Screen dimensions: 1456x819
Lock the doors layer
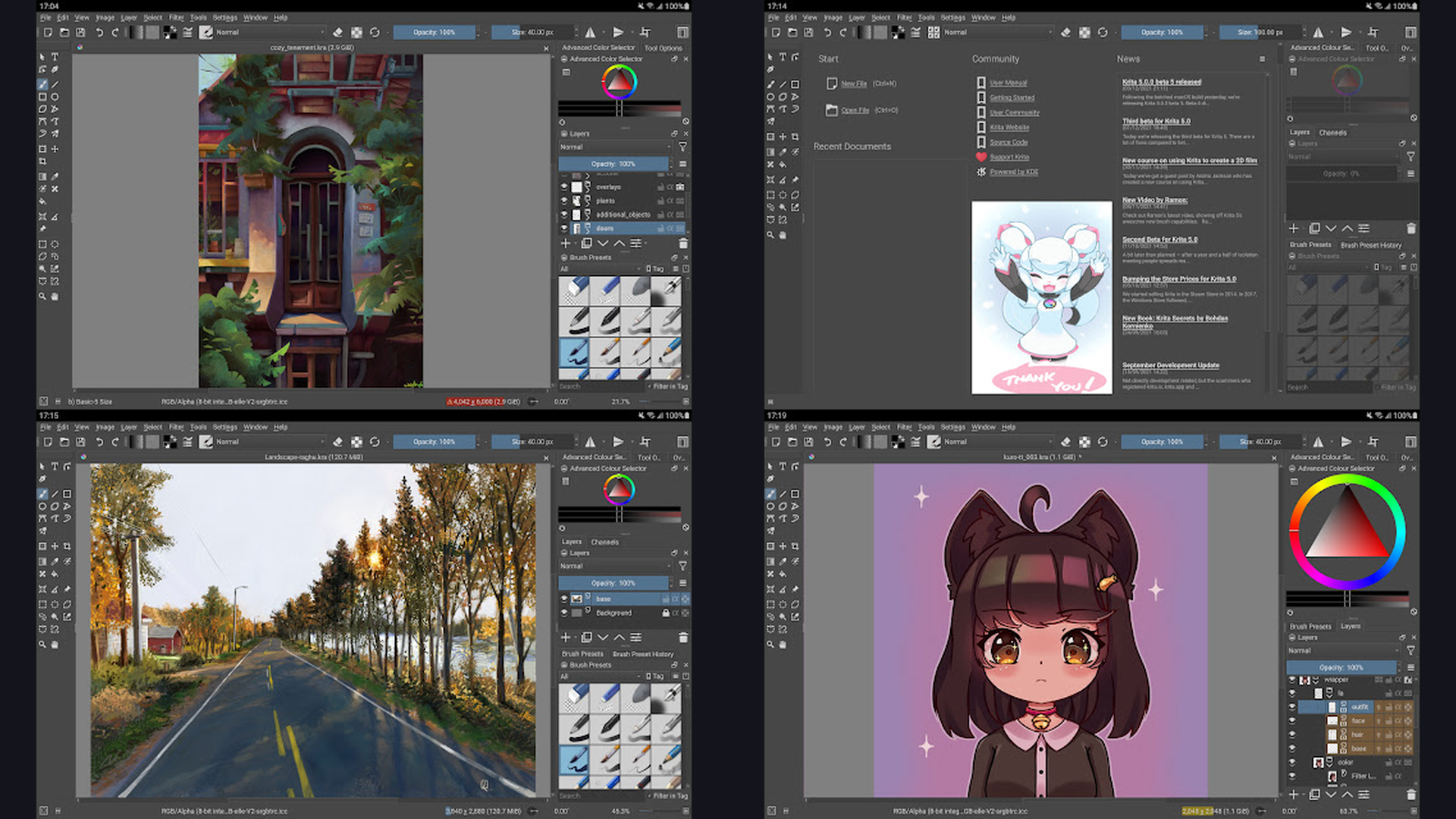(x=659, y=228)
